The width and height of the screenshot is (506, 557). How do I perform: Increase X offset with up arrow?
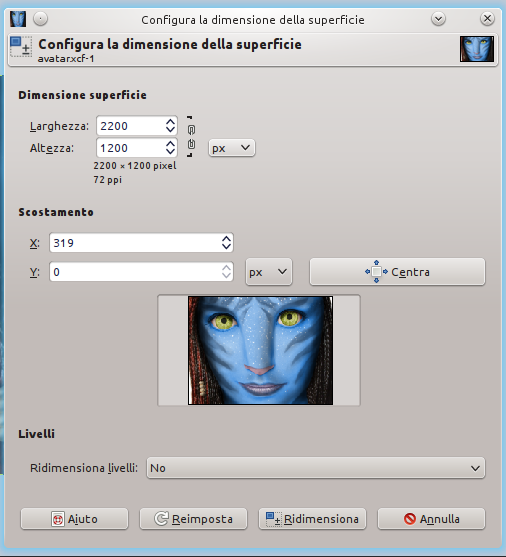tap(226, 239)
